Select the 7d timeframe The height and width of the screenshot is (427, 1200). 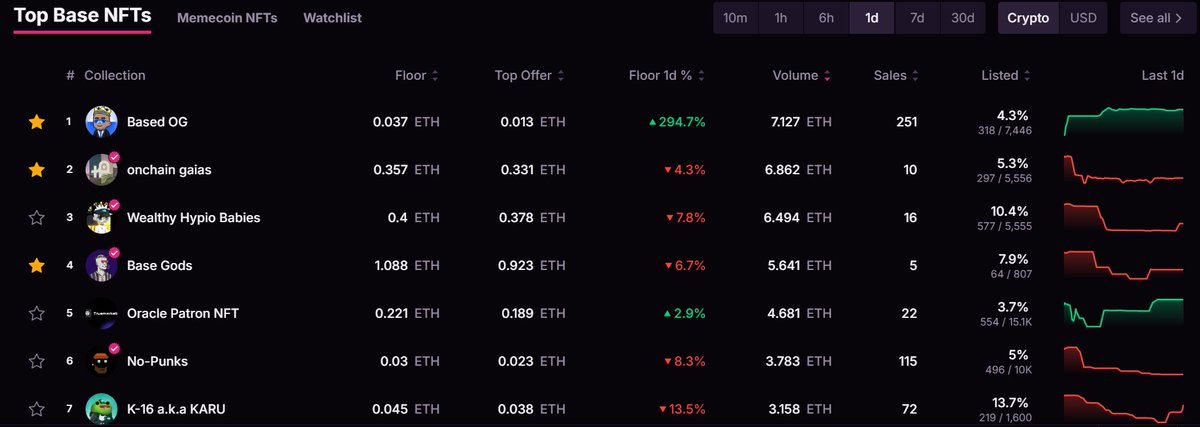(x=917, y=18)
